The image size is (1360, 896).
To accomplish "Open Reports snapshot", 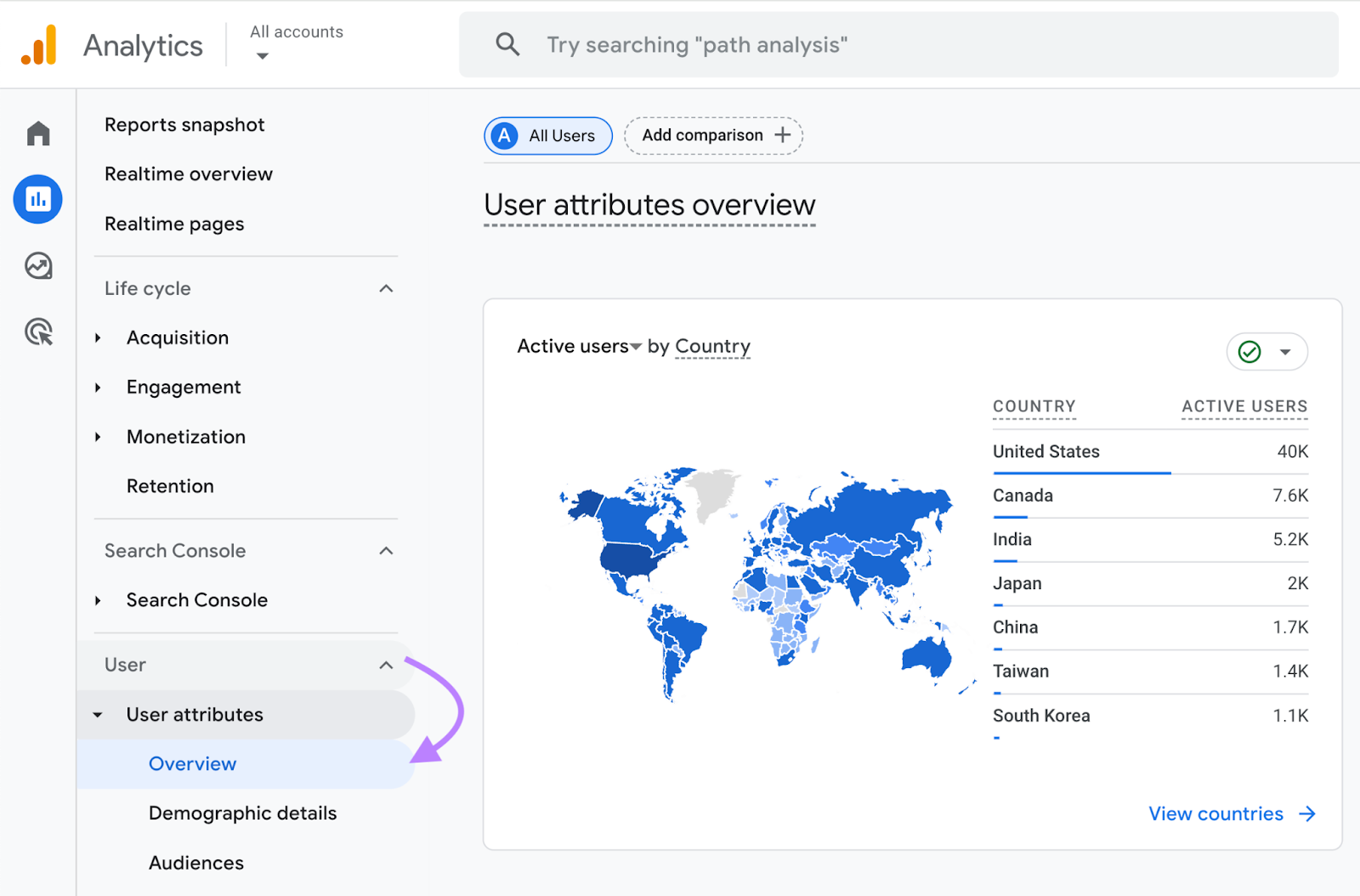I will 184,124.
